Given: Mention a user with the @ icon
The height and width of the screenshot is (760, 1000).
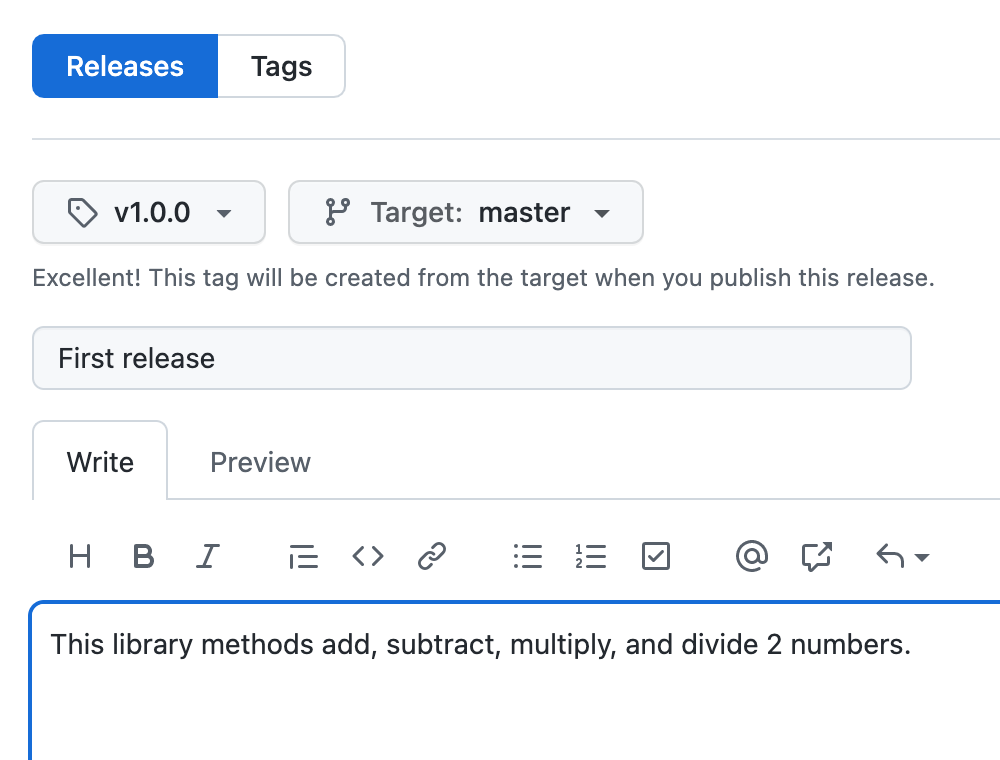Looking at the screenshot, I should pyautogui.click(x=752, y=557).
